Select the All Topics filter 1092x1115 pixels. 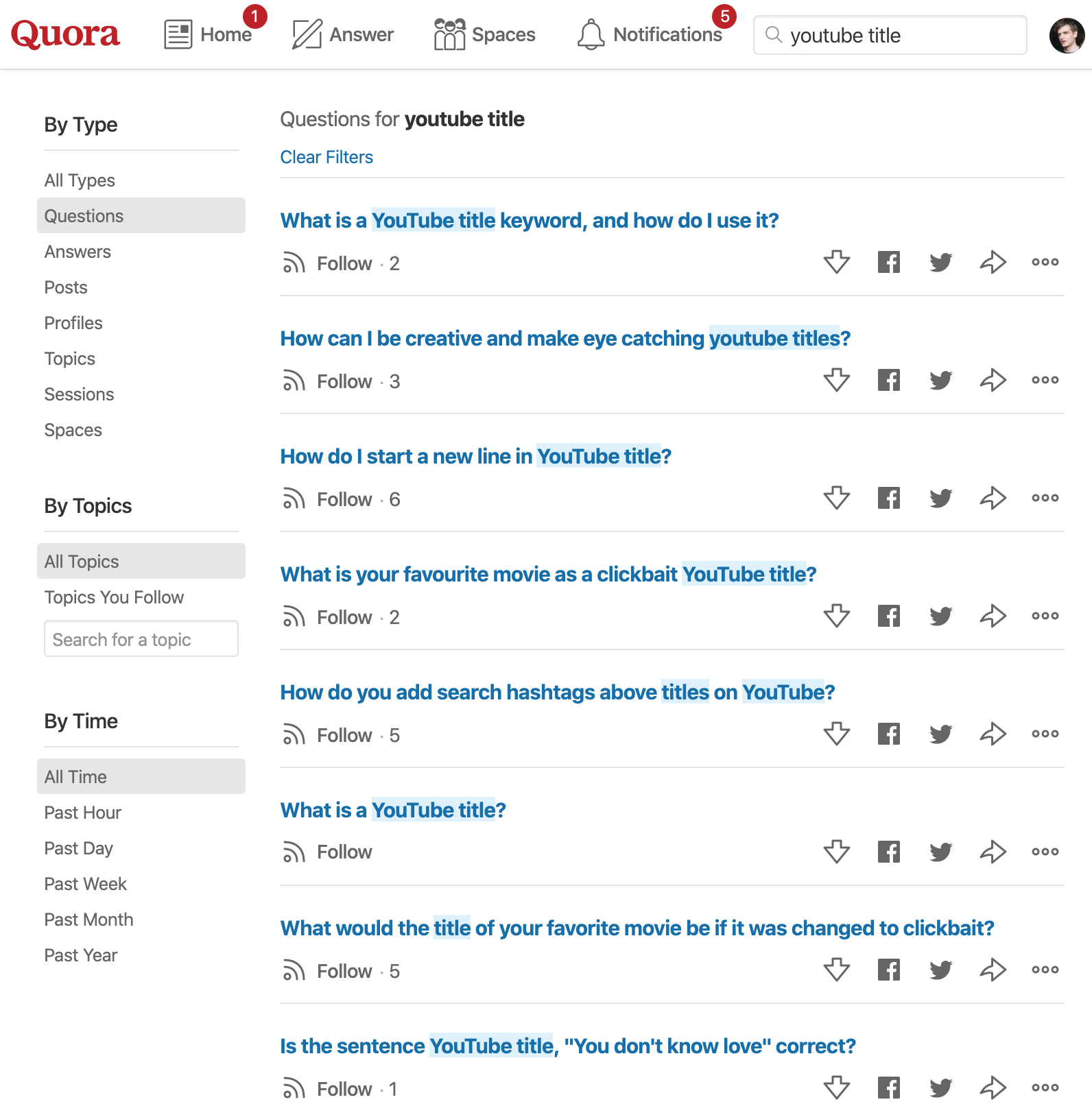tap(141, 561)
